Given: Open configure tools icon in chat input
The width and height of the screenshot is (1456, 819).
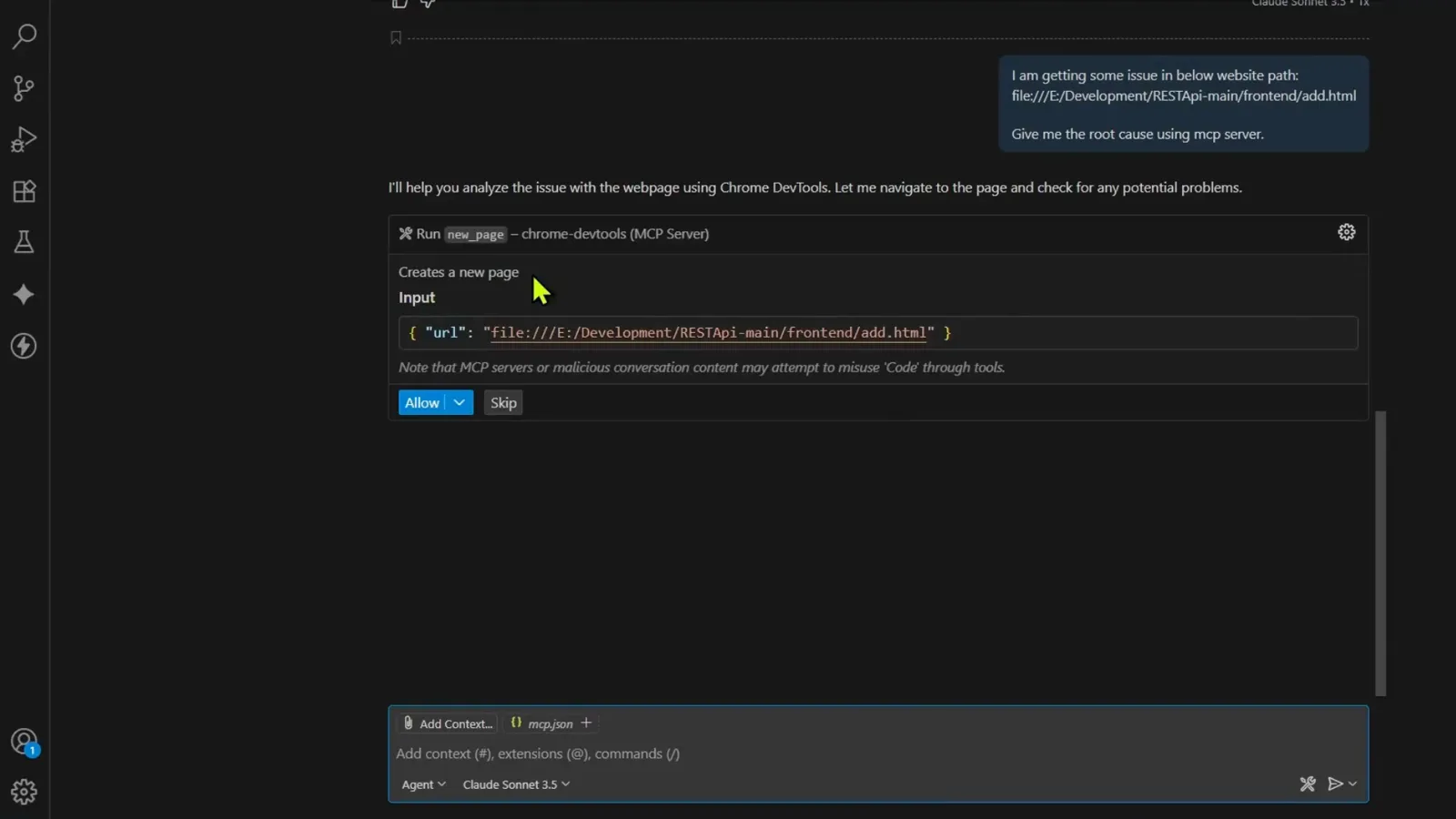Looking at the screenshot, I should 1308,784.
